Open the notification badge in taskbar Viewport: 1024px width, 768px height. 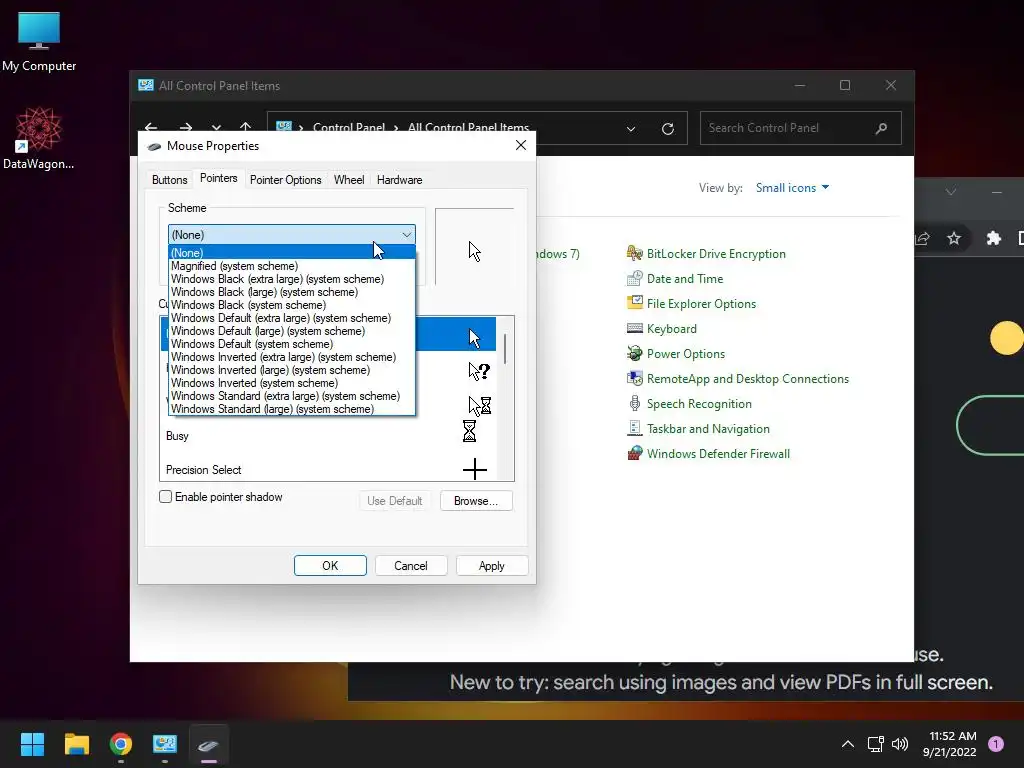coord(996,743)
